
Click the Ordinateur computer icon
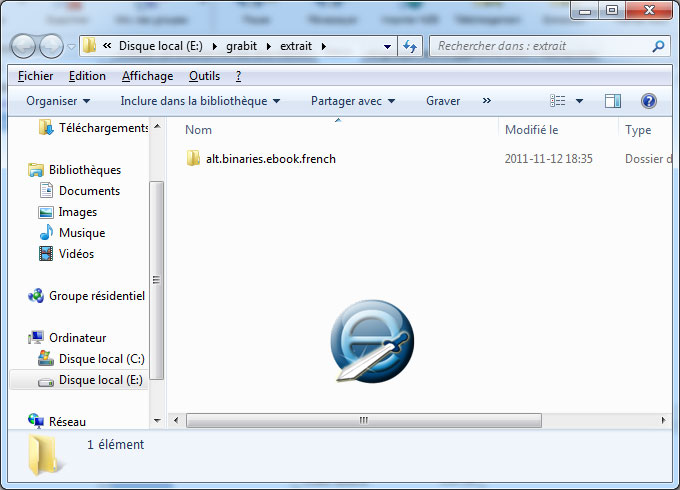pyautogui.click(x=36, y=337)
